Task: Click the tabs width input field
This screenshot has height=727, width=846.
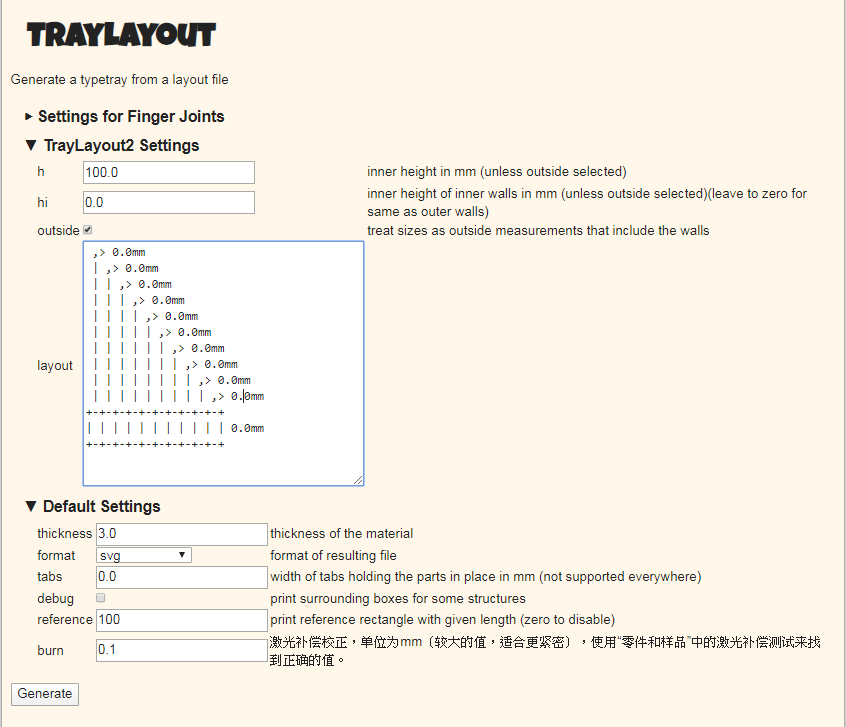Action: coord(181,577)
